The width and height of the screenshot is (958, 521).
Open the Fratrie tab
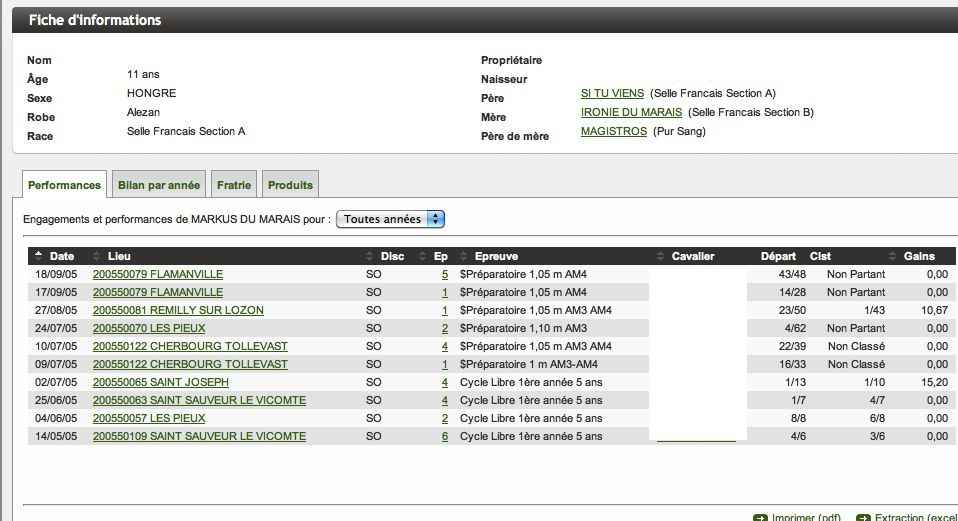coord(235,185)
